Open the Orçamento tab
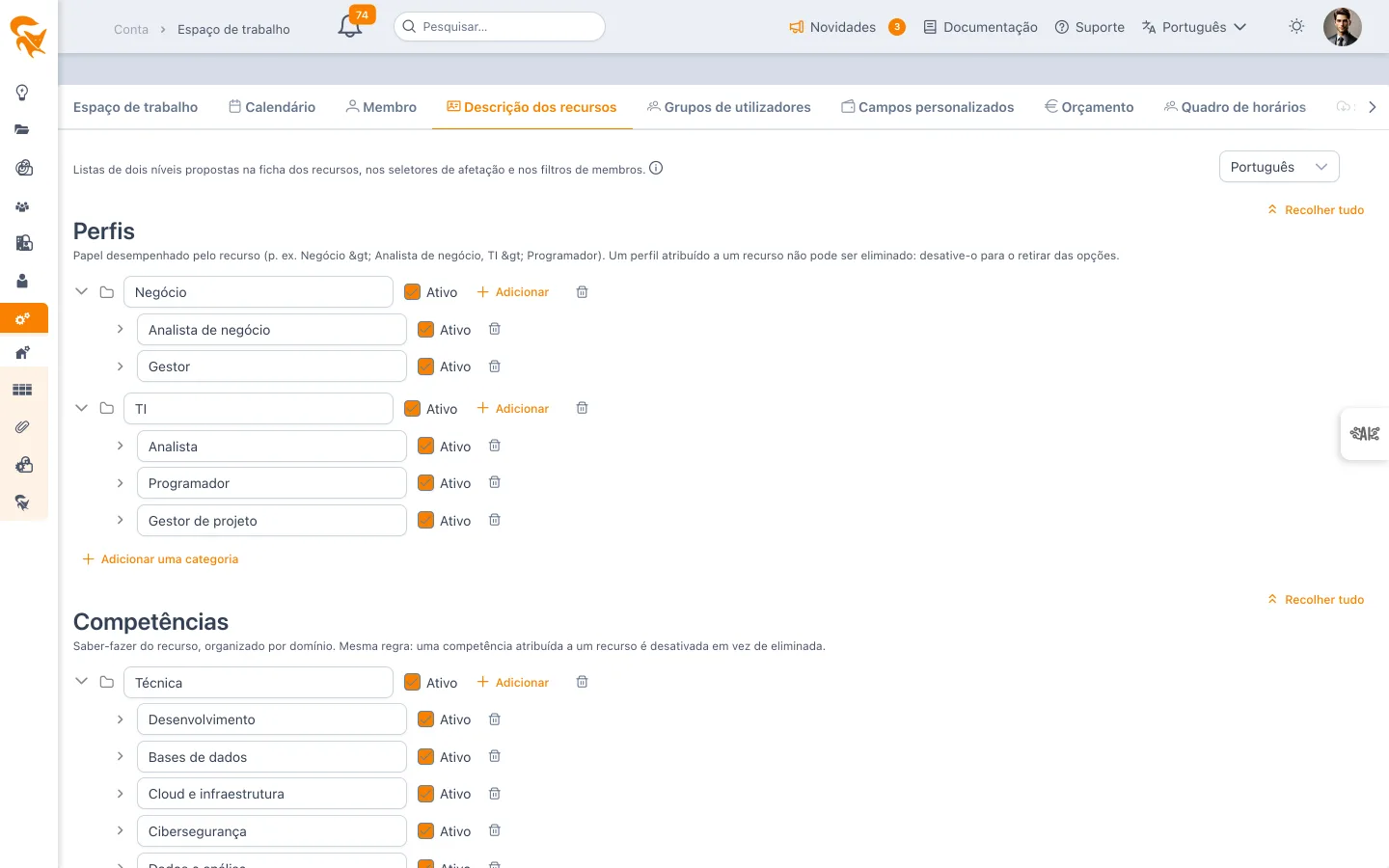This screenshot has height=868, width=1389. (x=1089, y=107)
